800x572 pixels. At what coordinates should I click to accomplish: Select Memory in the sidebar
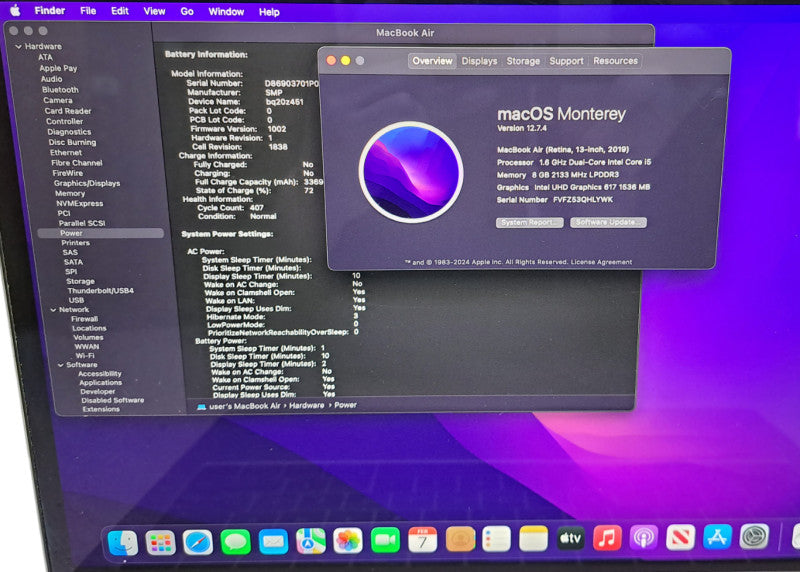70,193
